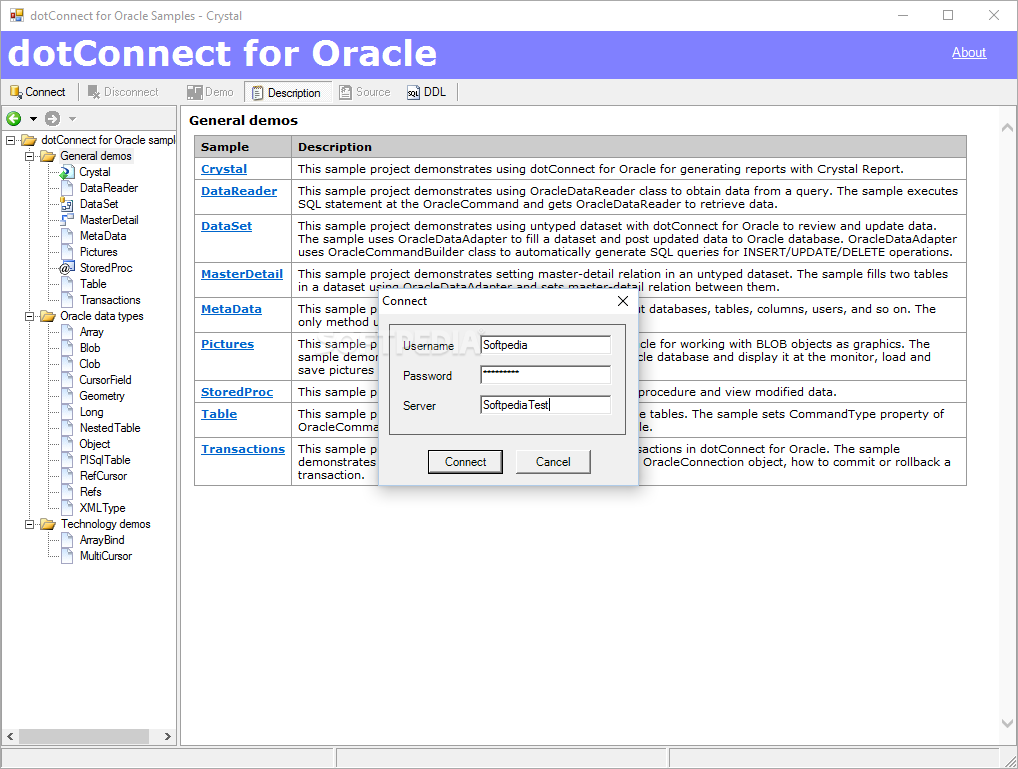The height and width of the screenshot is (769, 1018).
Task: Click the DataReader document icon in tree
Action: point(67,188)
